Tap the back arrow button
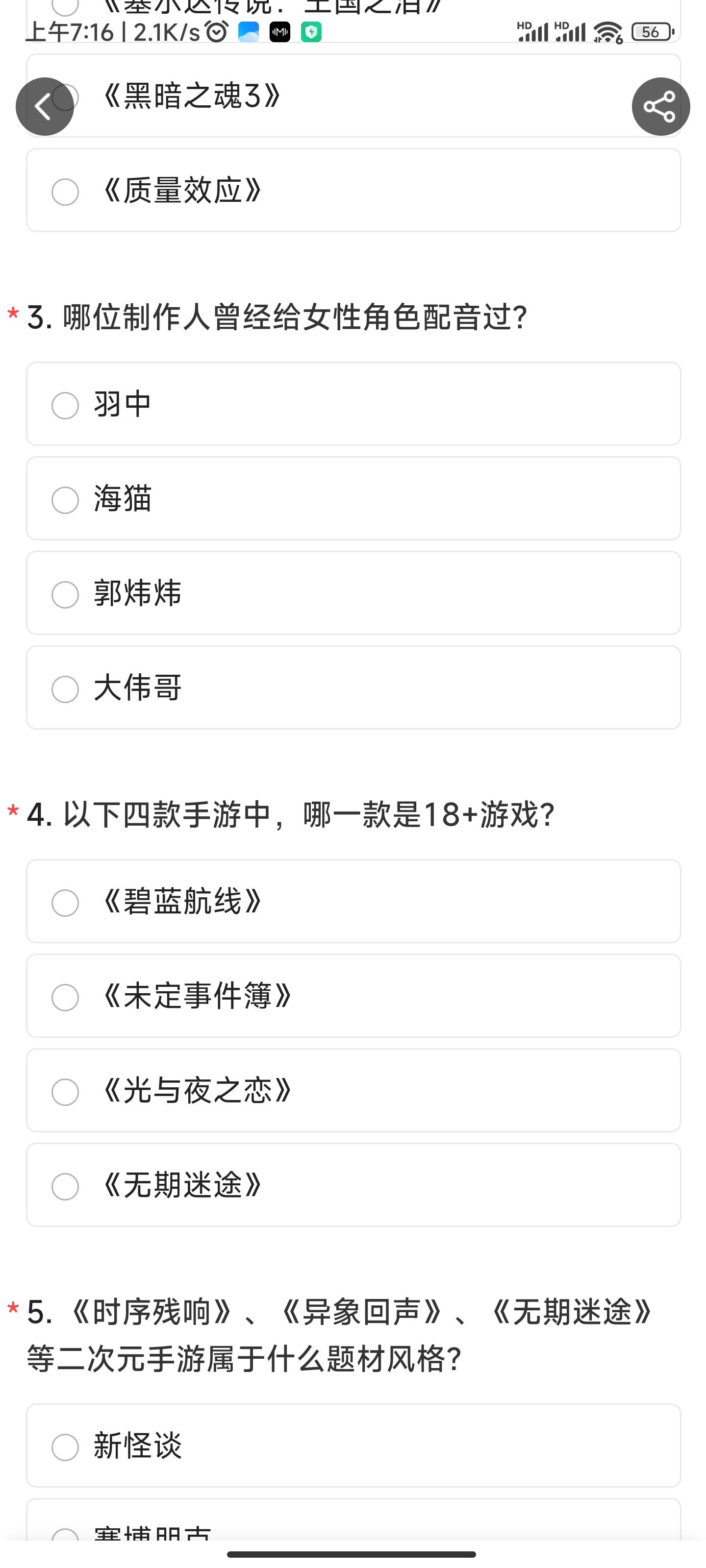Image resolution: width=706 pixels, height=1568 pixels. pos(45,106)
